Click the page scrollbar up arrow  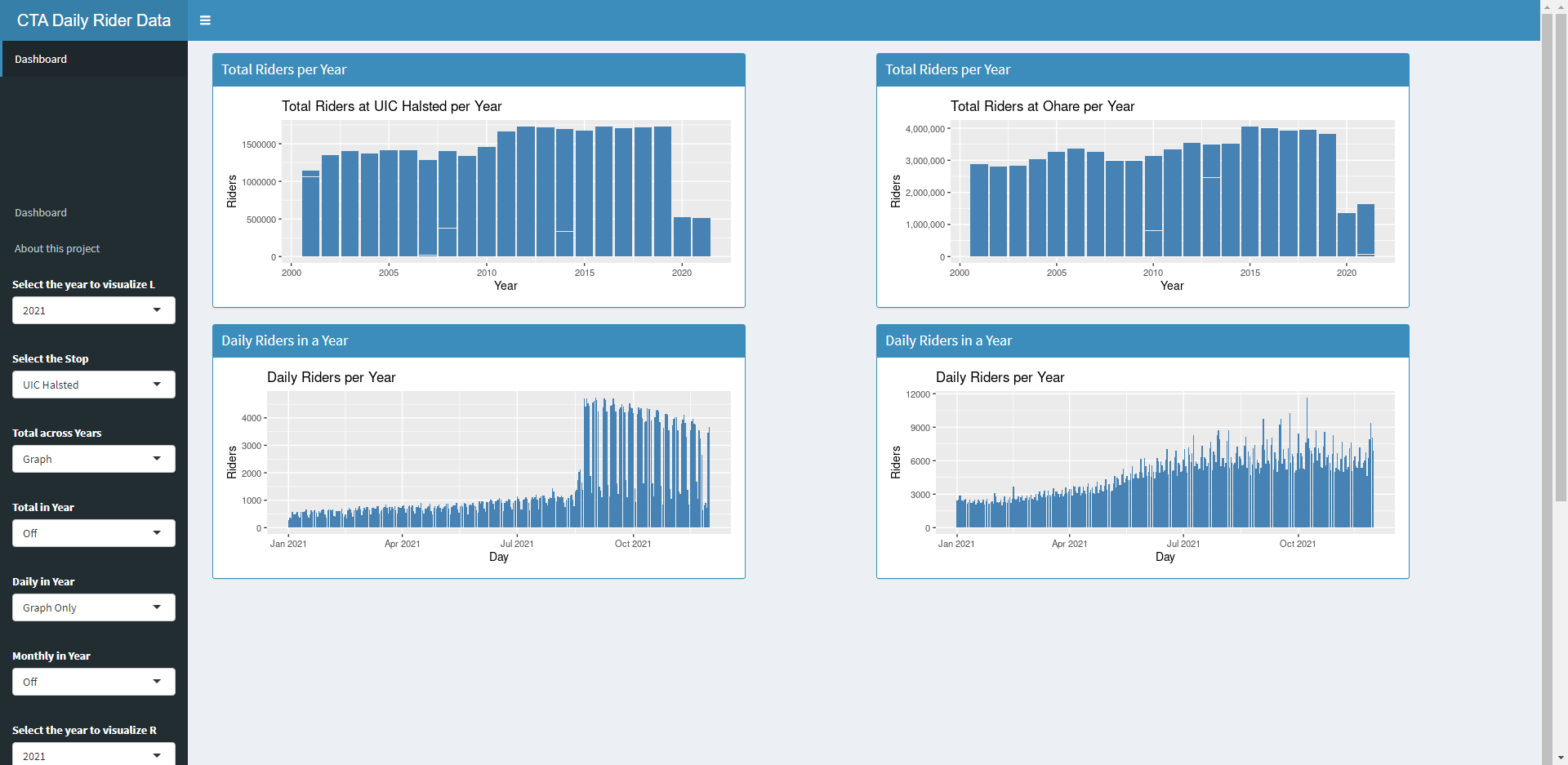tap(1561, 7)
